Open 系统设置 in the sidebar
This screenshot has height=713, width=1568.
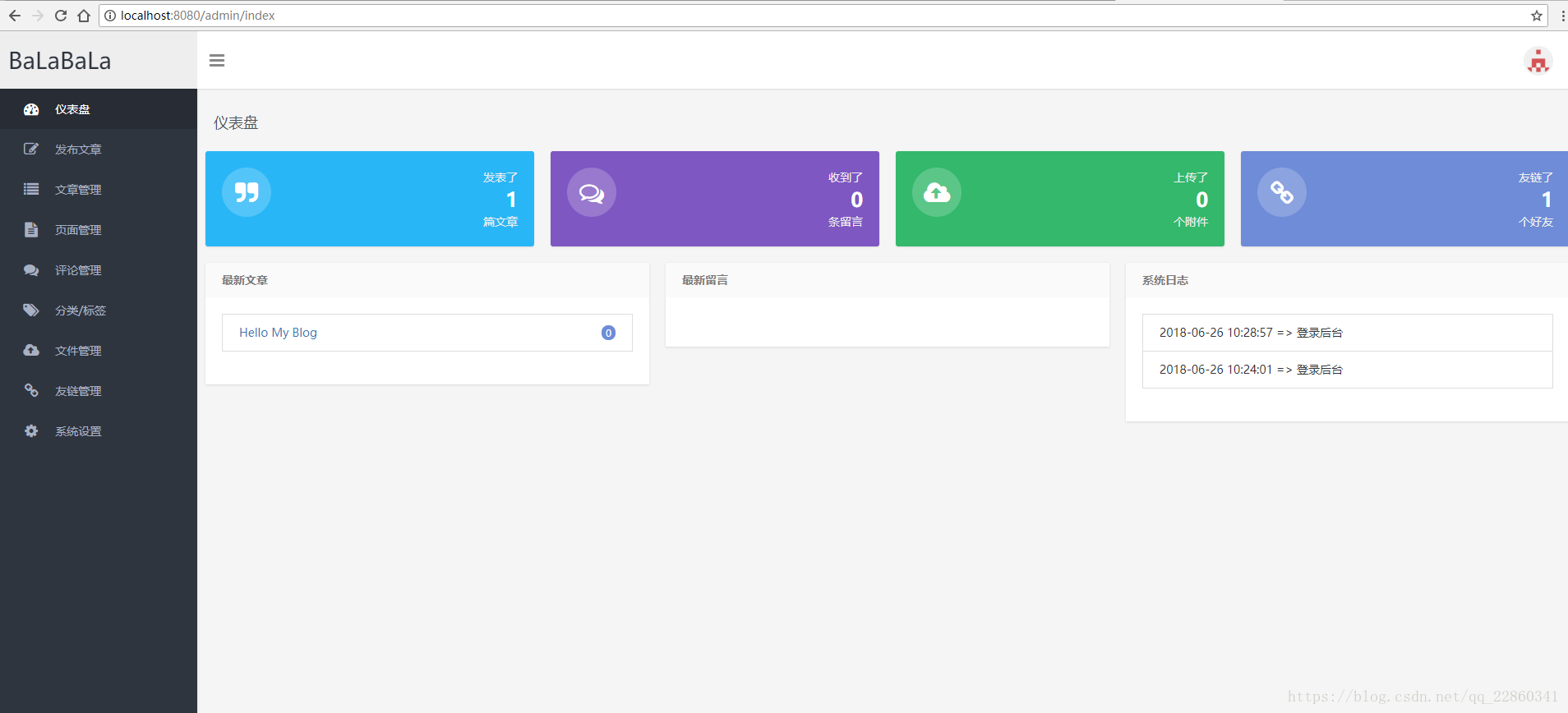tap(99, 431)
